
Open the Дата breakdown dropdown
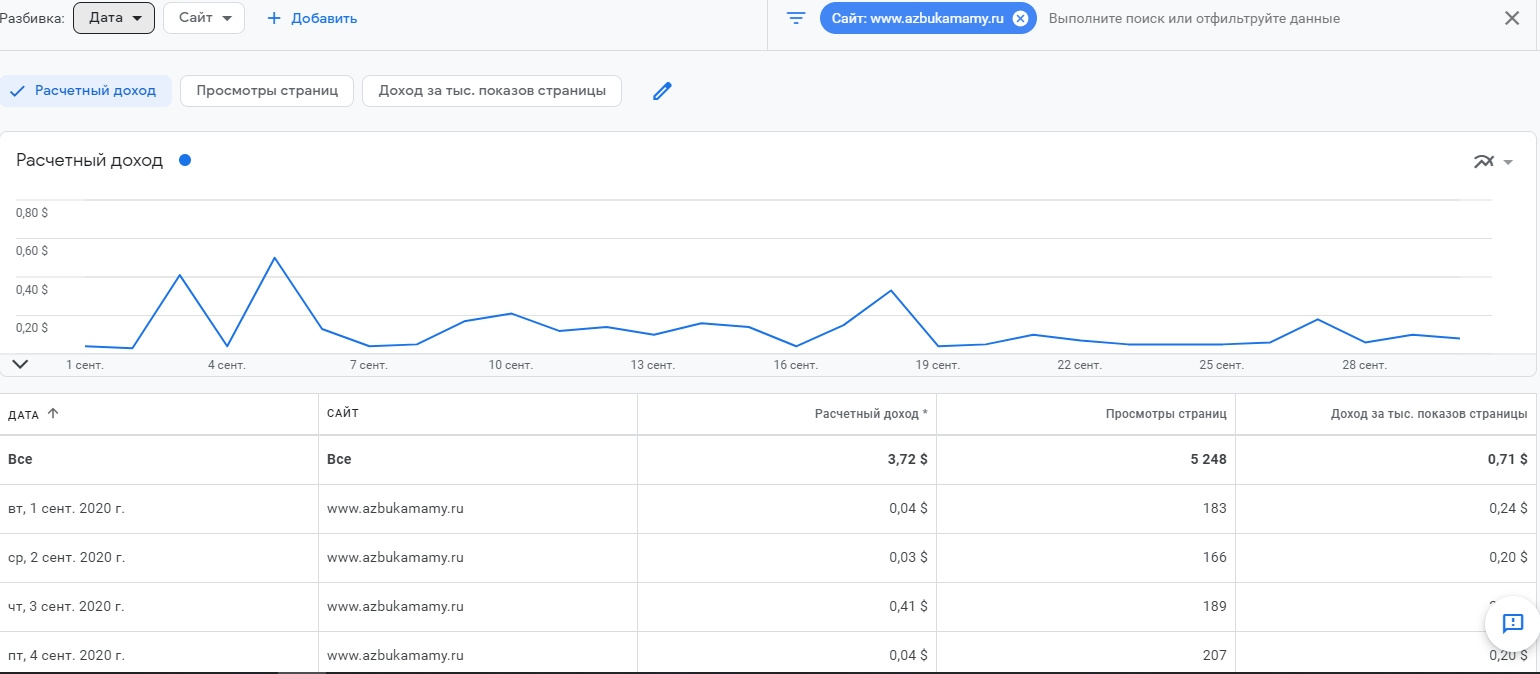(x=114, y=18)
